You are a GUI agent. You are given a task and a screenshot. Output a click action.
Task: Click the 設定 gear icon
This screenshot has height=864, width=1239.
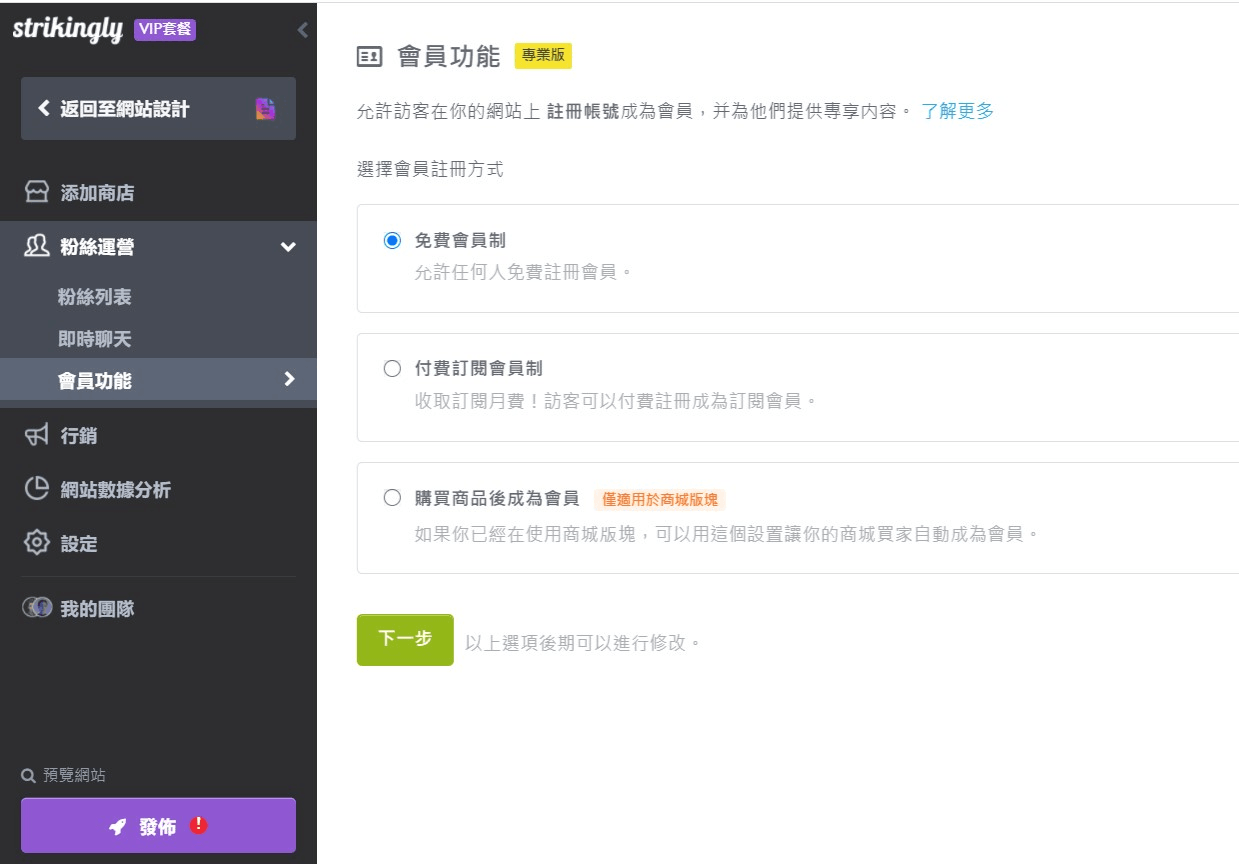[x=36, y=543]
